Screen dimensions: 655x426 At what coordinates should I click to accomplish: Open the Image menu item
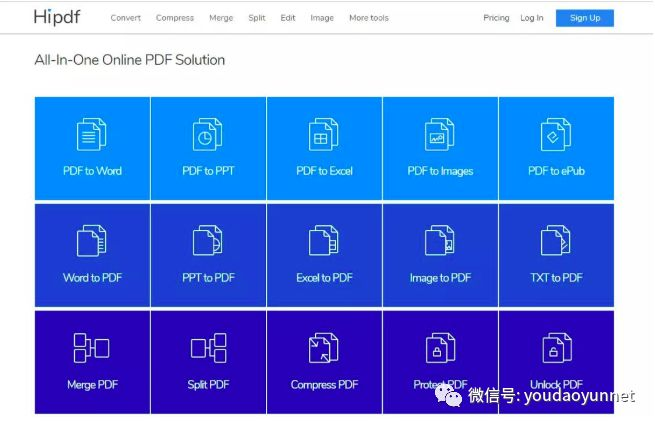click(322, 18)
